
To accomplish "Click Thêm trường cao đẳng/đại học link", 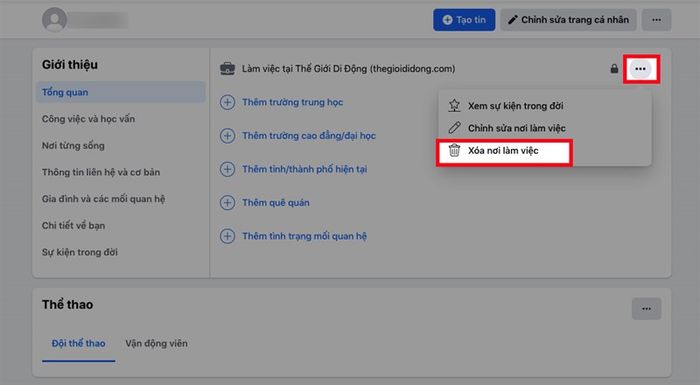I will coord(309,136).
